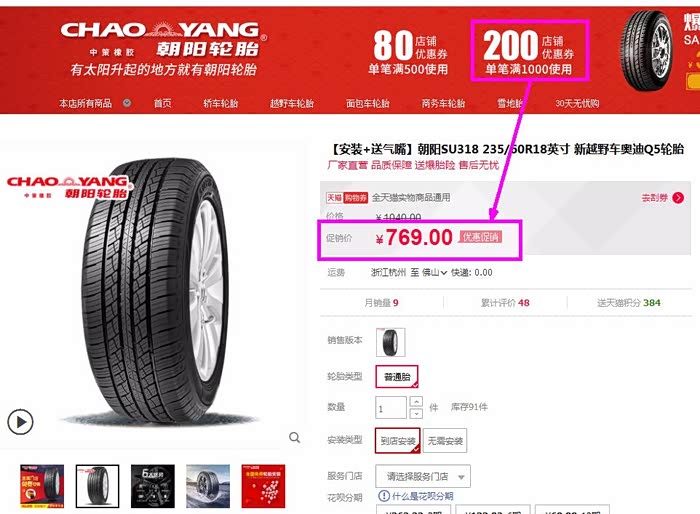Select the snowy tire thumbnail image
The image size is (700, 514).
pyautogui.click(x=208, y=486)
